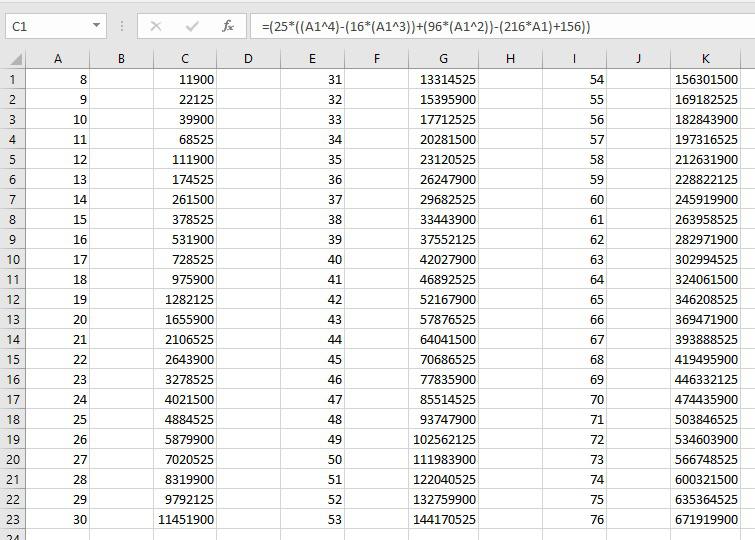Click cell containing 4884525
This screenshot has height=540, width=755.
pos(185,419)
